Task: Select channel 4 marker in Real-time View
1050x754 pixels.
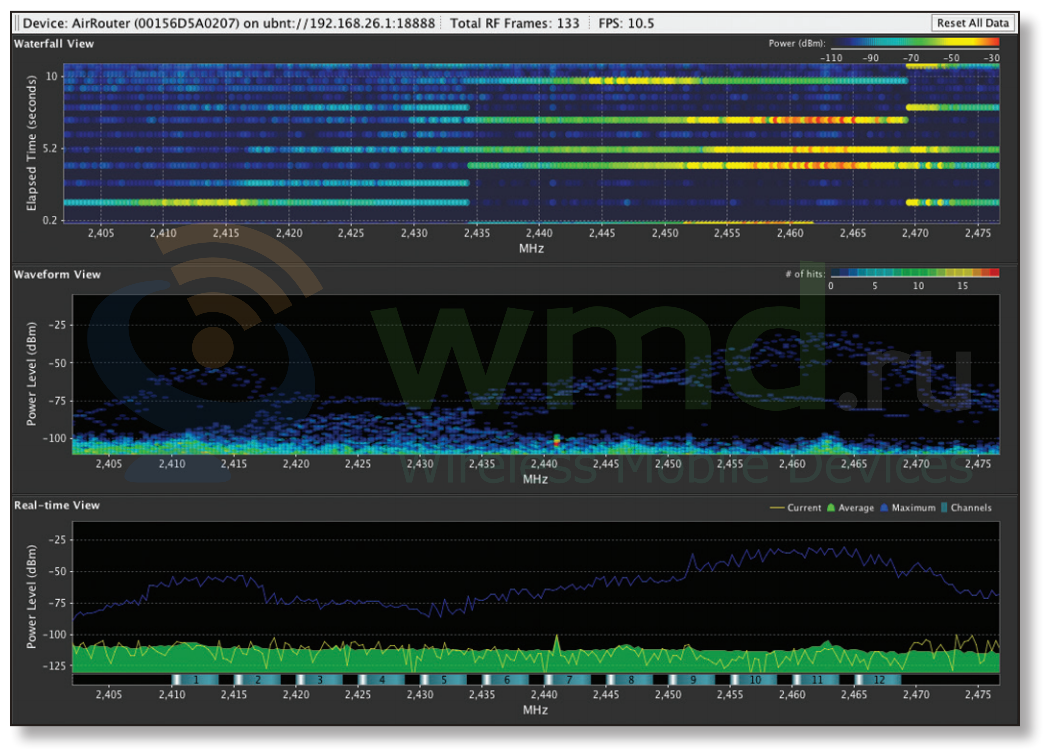Action: (381, 680)
